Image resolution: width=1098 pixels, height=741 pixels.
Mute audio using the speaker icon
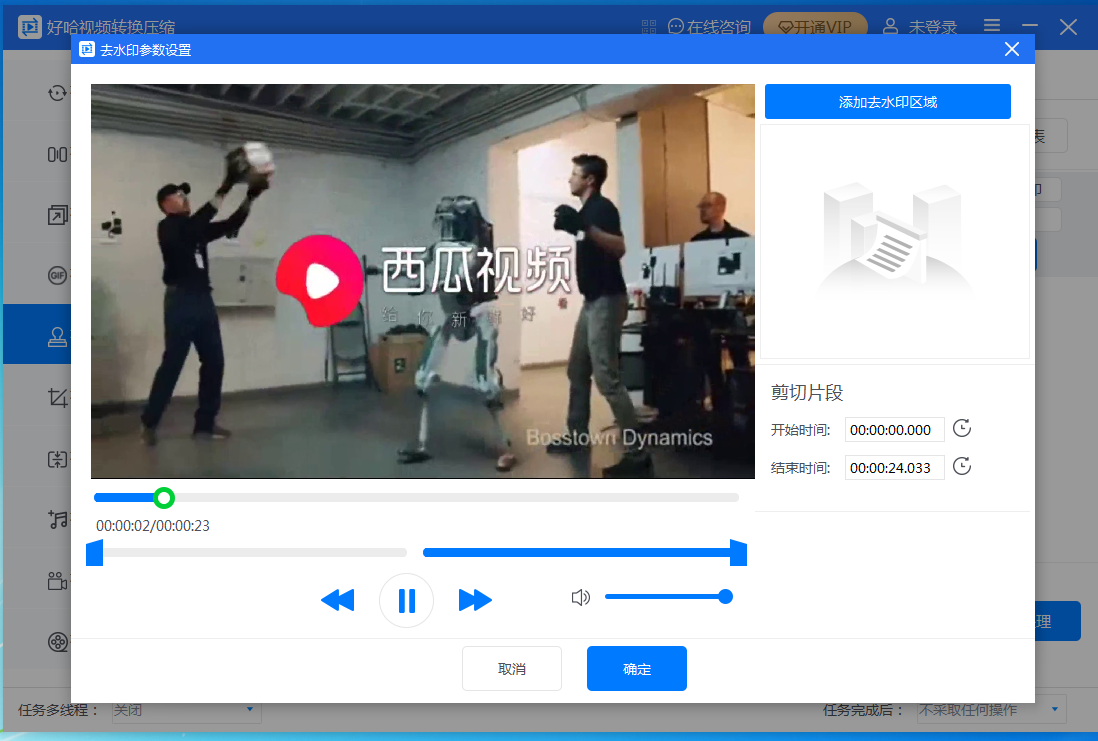[x=581, y=597]
